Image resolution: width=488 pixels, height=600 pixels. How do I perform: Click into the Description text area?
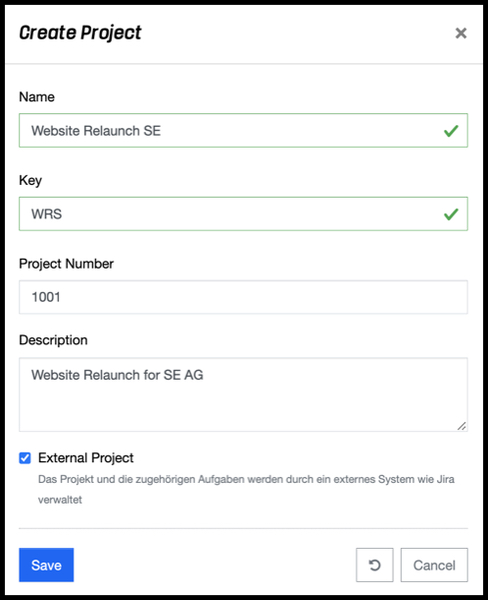pos(243,395)
